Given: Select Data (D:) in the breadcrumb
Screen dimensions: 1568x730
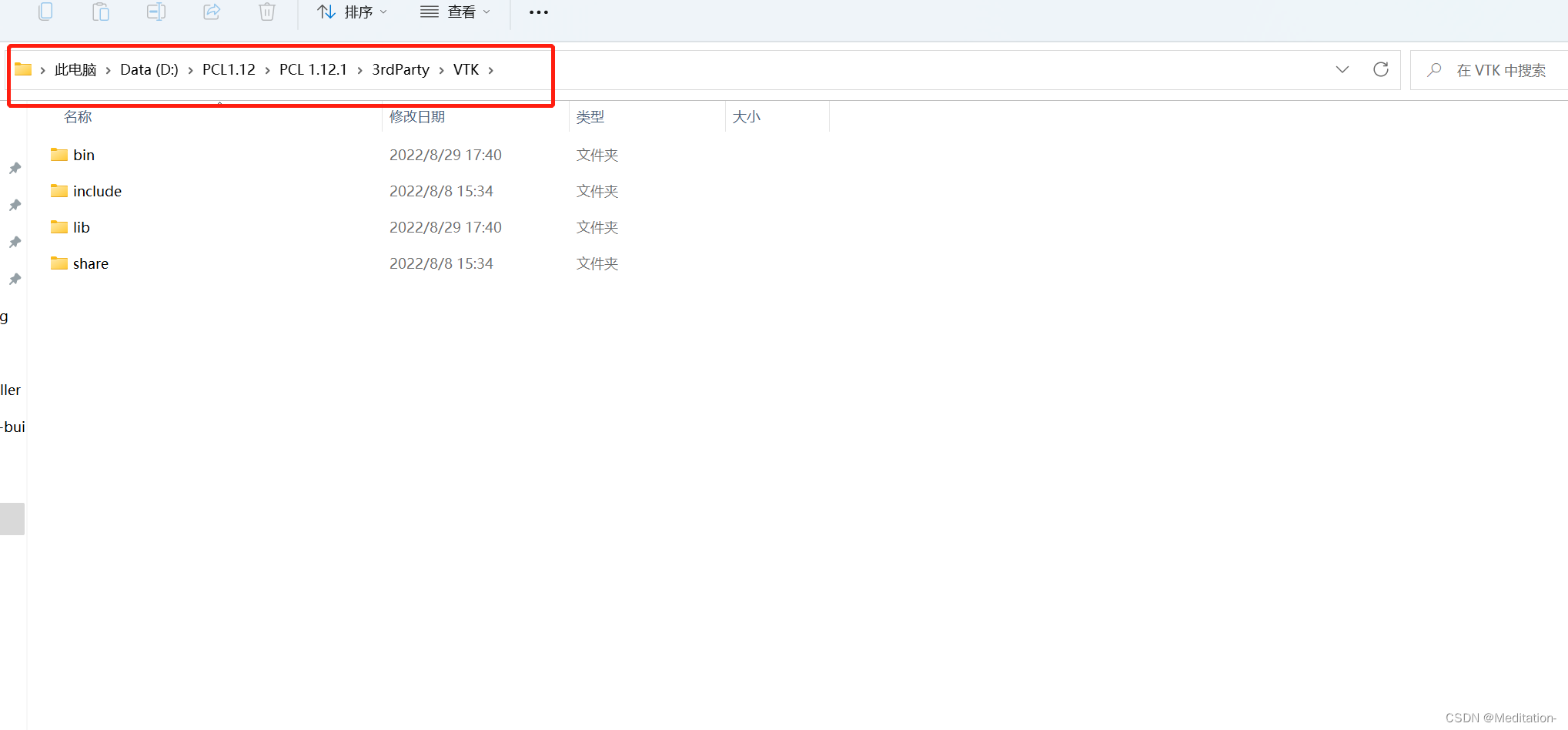Looking at the screenshot, I should (x=149, y=70).
